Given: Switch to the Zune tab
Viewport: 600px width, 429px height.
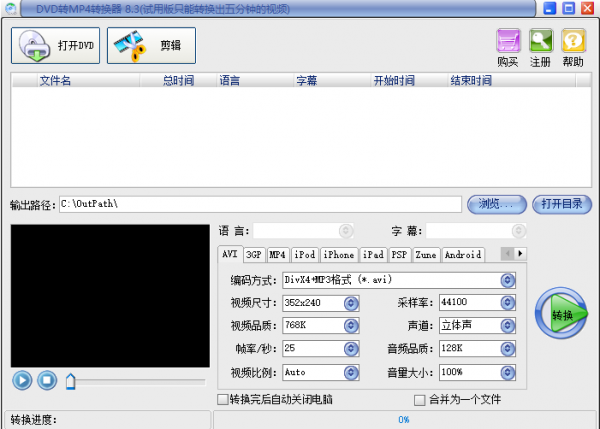Looking at the screenshot, I should point(426,255).
